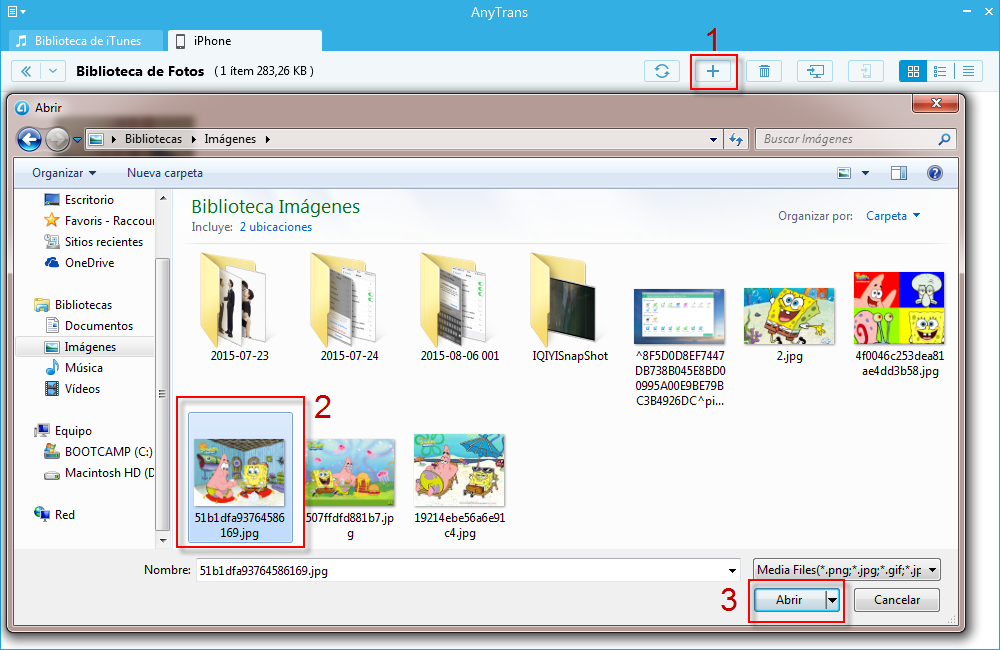Click the sidebar scrollbar down arrow
This screenshot has width=1000, height=650.
(x=163, y=540)
